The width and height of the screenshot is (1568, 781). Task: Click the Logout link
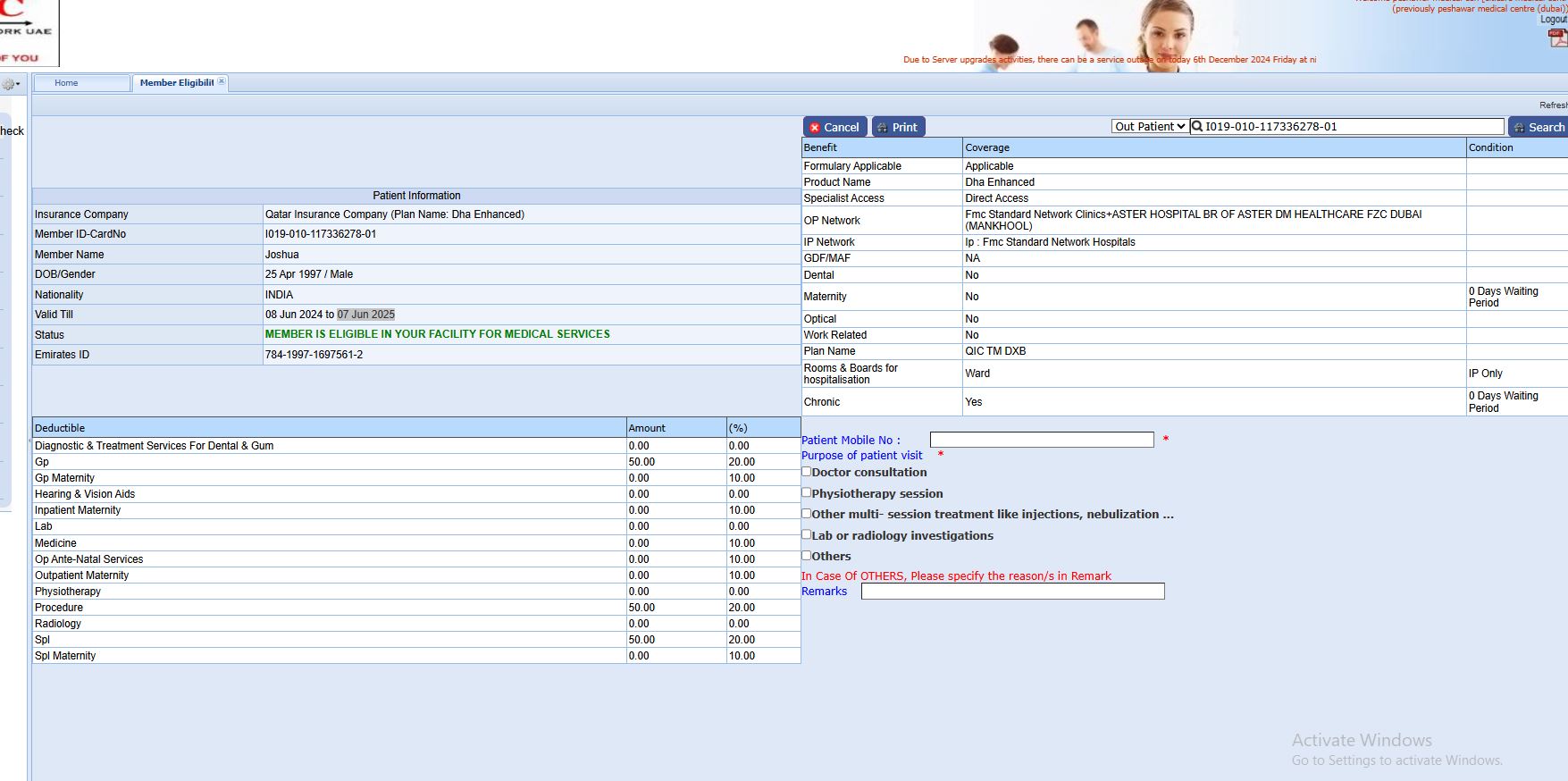(1553, 20)
